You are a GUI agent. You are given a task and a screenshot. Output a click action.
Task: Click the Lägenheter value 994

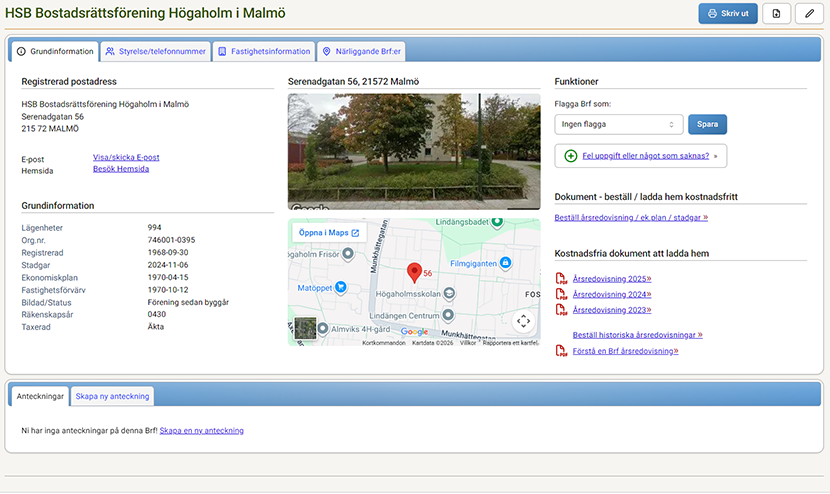[155, 227]
